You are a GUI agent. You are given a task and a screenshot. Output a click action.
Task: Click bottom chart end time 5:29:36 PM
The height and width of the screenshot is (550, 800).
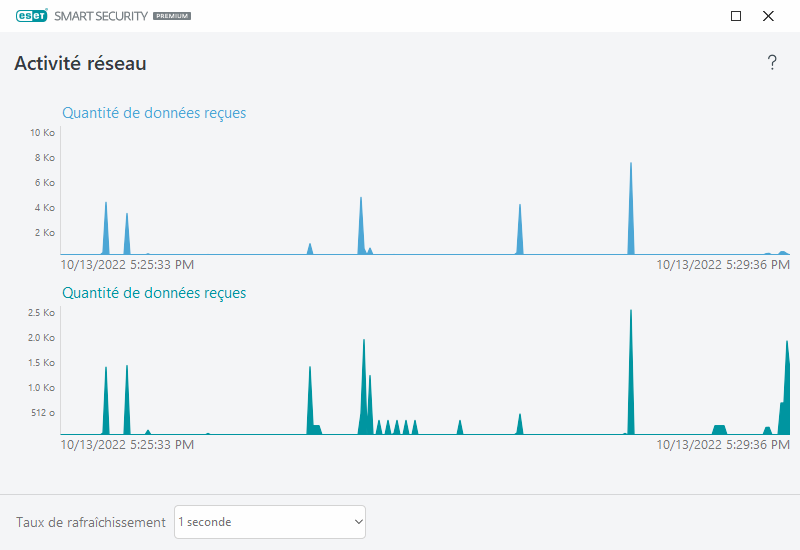pyautogui.click(x=723, y=445)
